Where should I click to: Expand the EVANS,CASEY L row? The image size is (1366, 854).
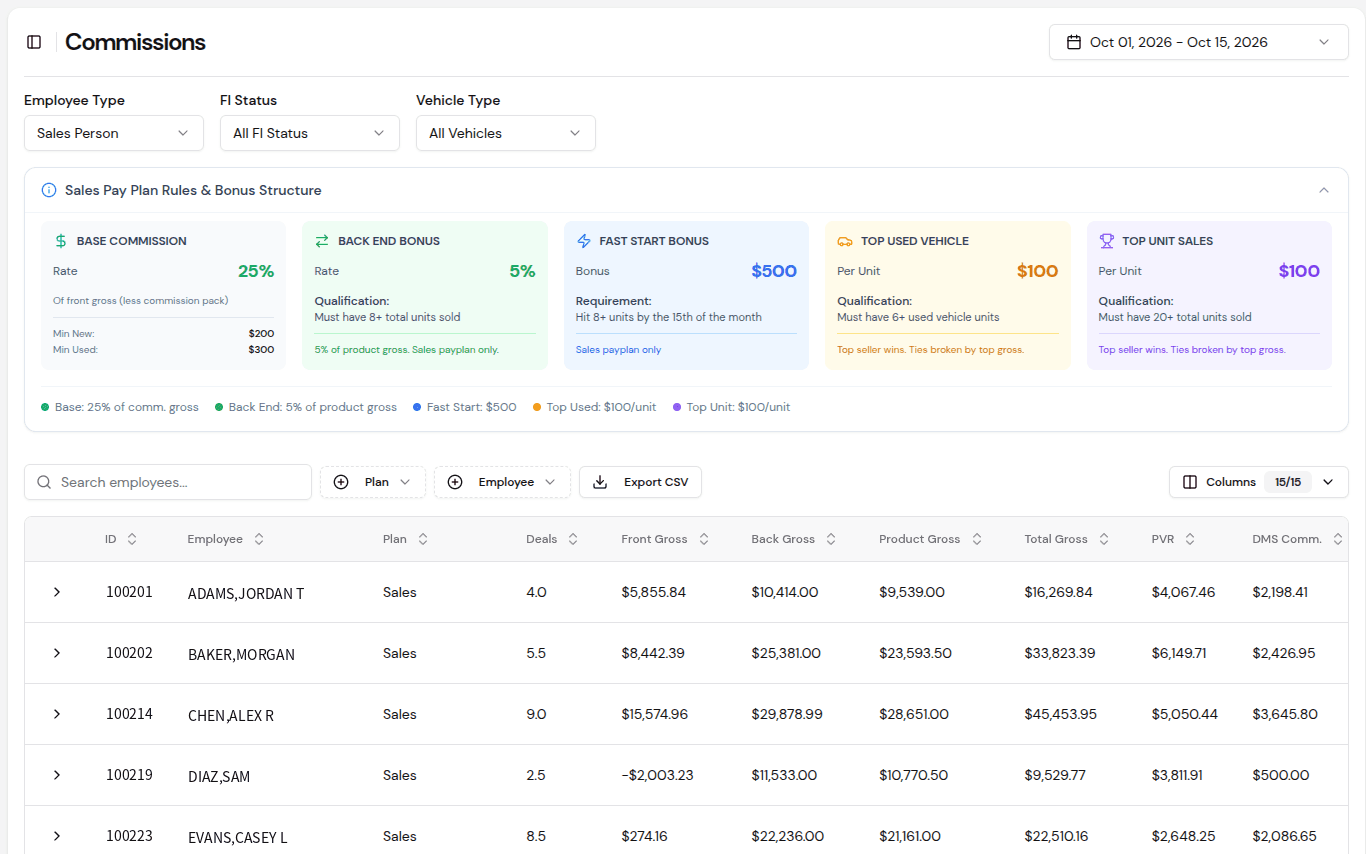(x=57, y=836)
